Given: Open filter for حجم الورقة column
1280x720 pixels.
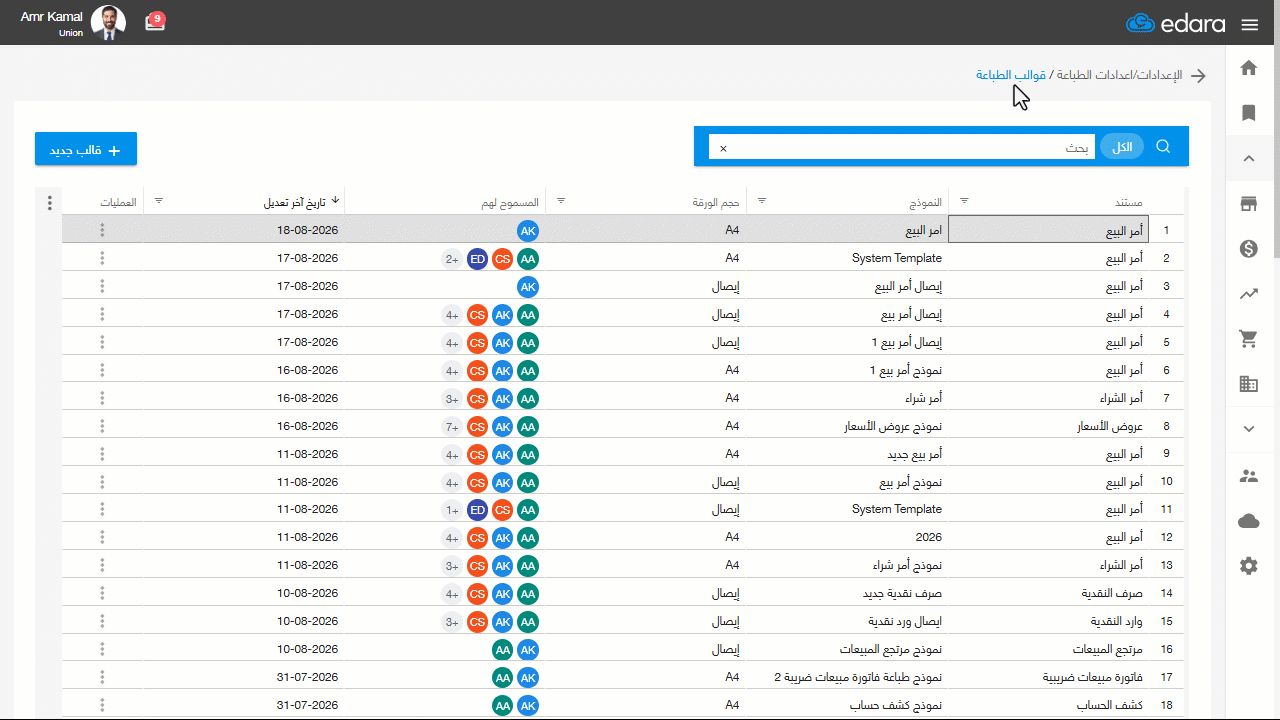Looking at the screenshot, I should pyautogui.click(x=560, y=201).
